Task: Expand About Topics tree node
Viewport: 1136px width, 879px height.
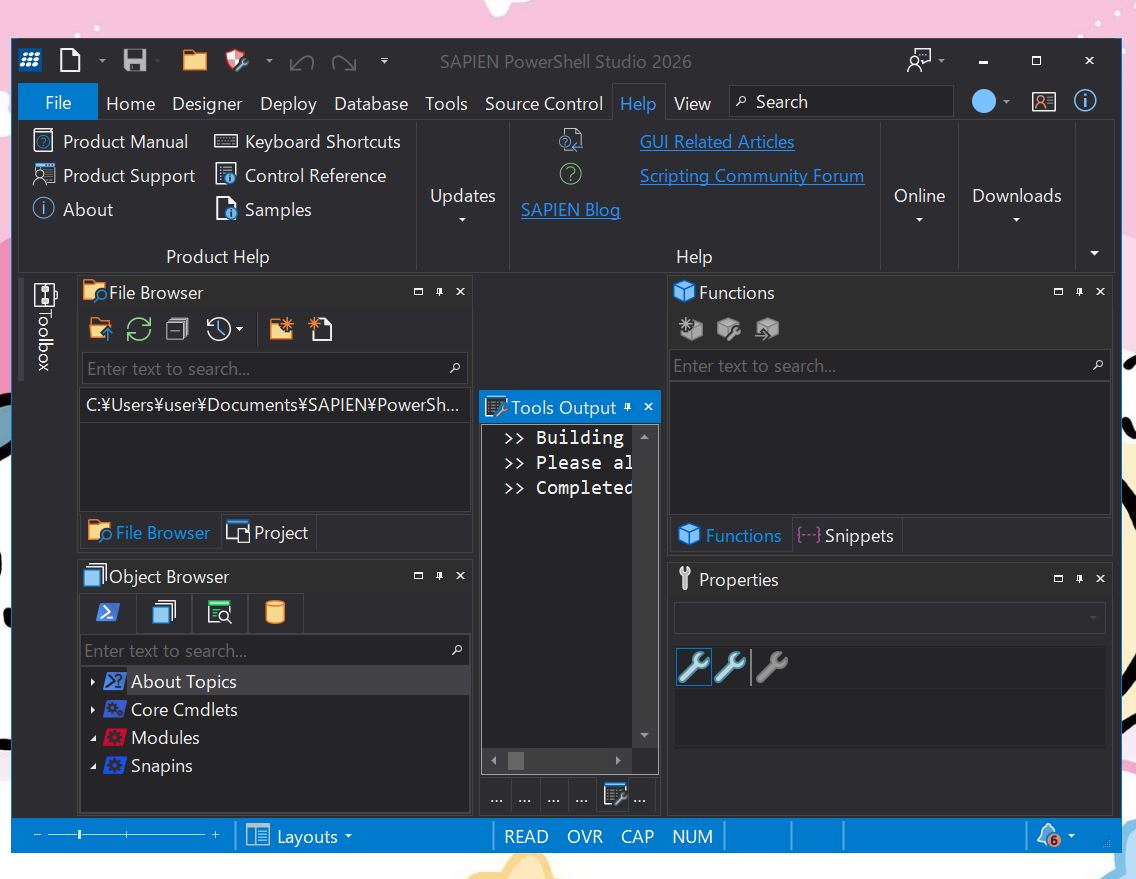Action: (93, 682)
